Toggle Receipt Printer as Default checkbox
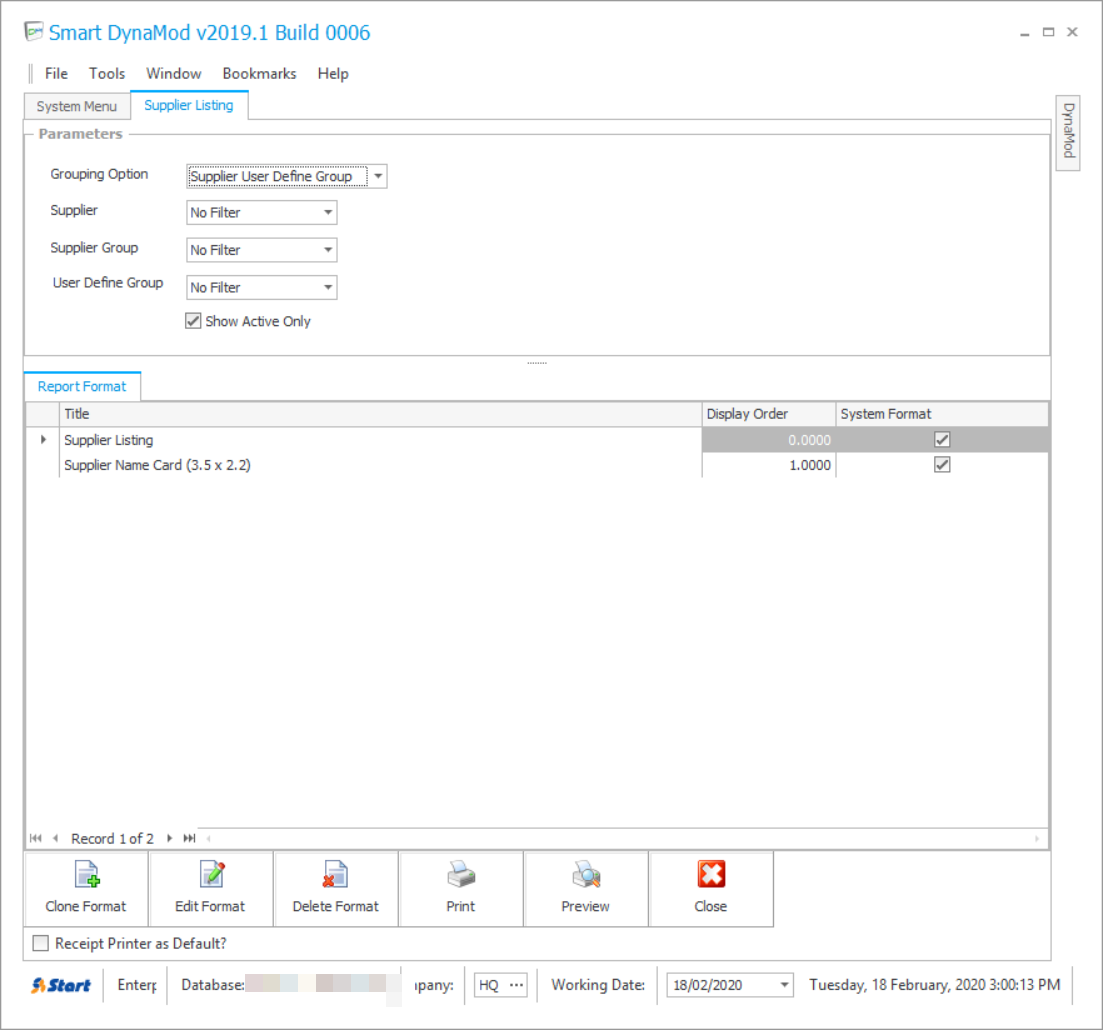The width and height of the screenshot is (1103, 1030). (41, 943)
